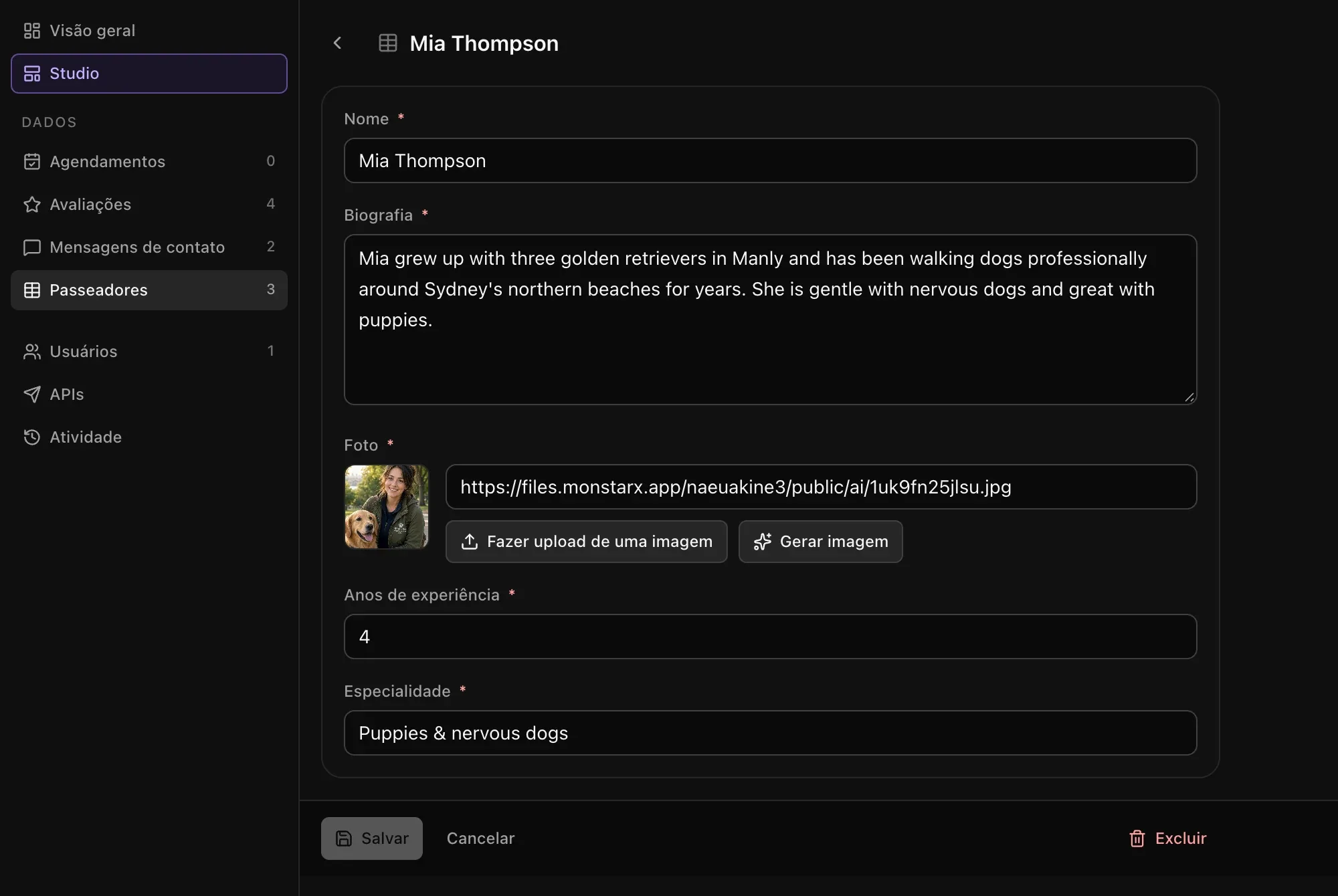The width and height of the screenshot is (1338, 896).
Task: Click the Atividade history clock icon
Action: (31, 437)
